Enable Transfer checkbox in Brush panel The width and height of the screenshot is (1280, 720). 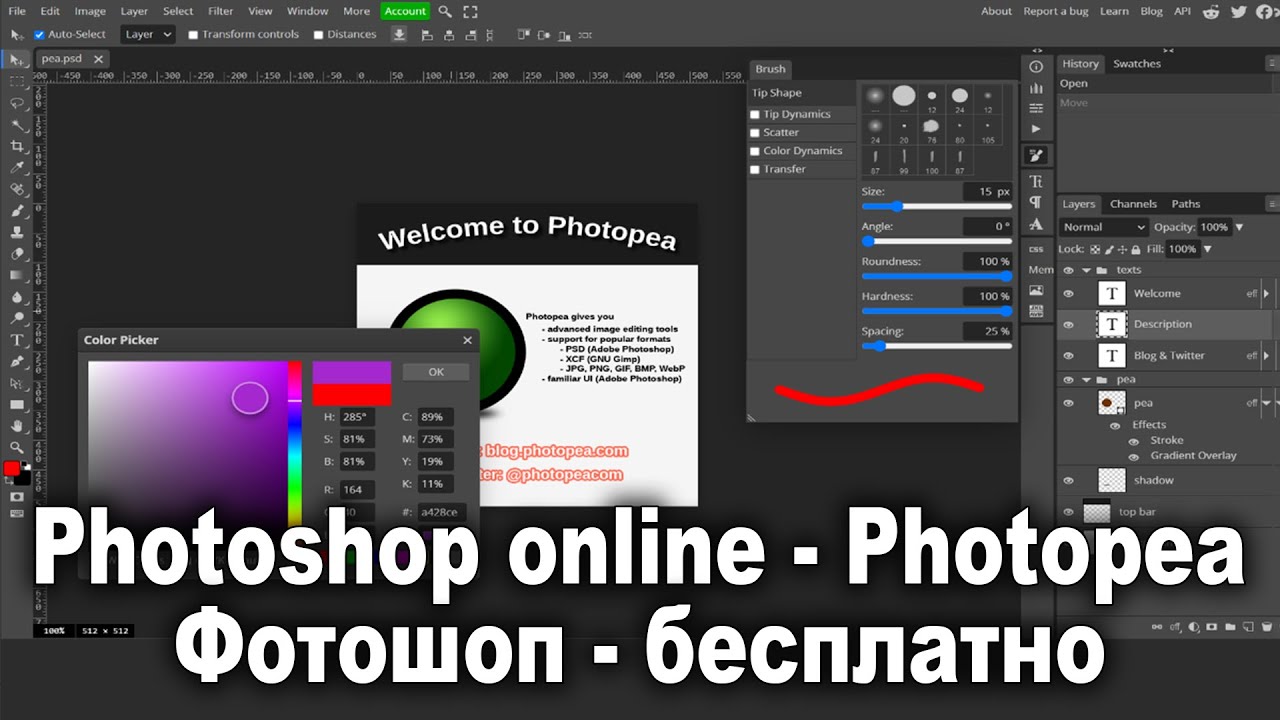point(755,170)
